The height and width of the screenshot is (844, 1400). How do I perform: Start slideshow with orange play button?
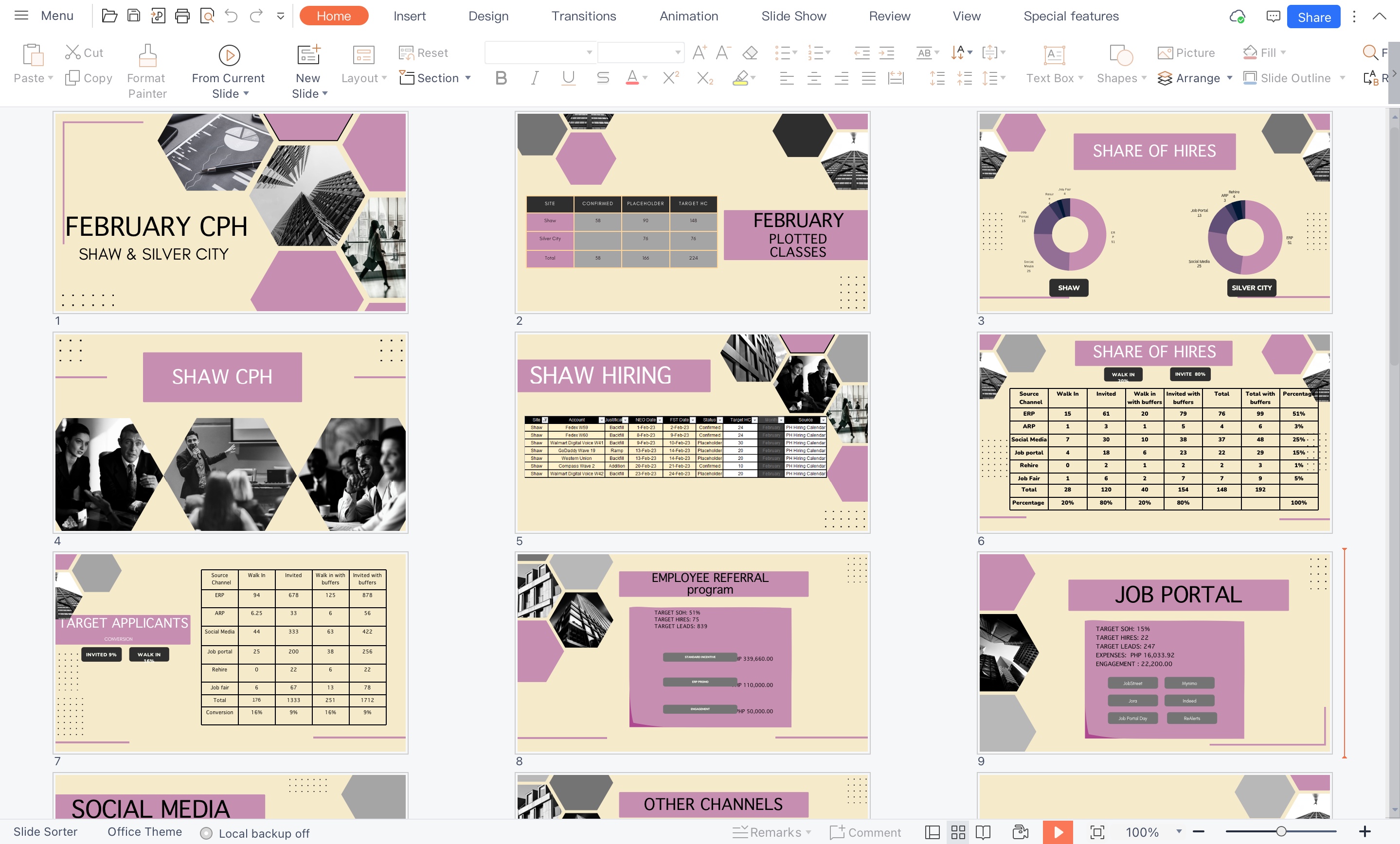[x=1058, y=832]
